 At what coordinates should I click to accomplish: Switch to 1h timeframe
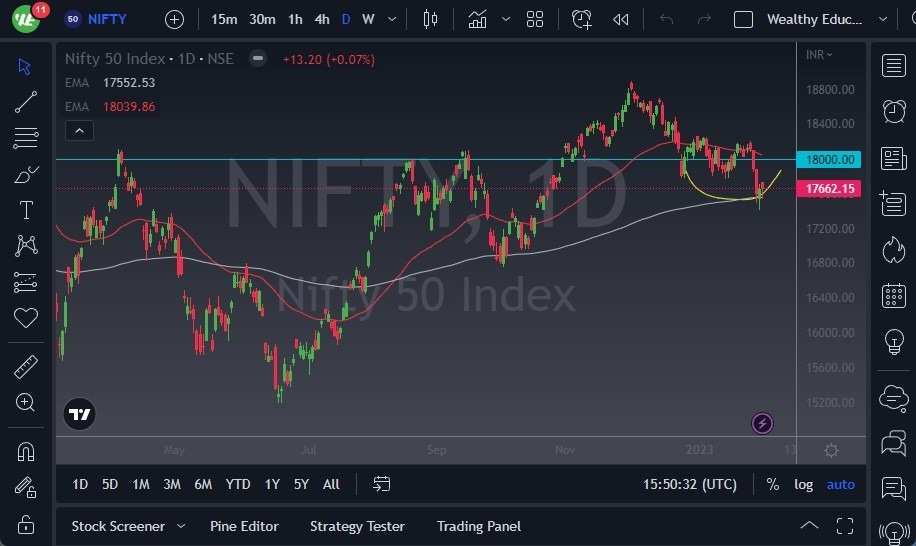coord(296,19)
